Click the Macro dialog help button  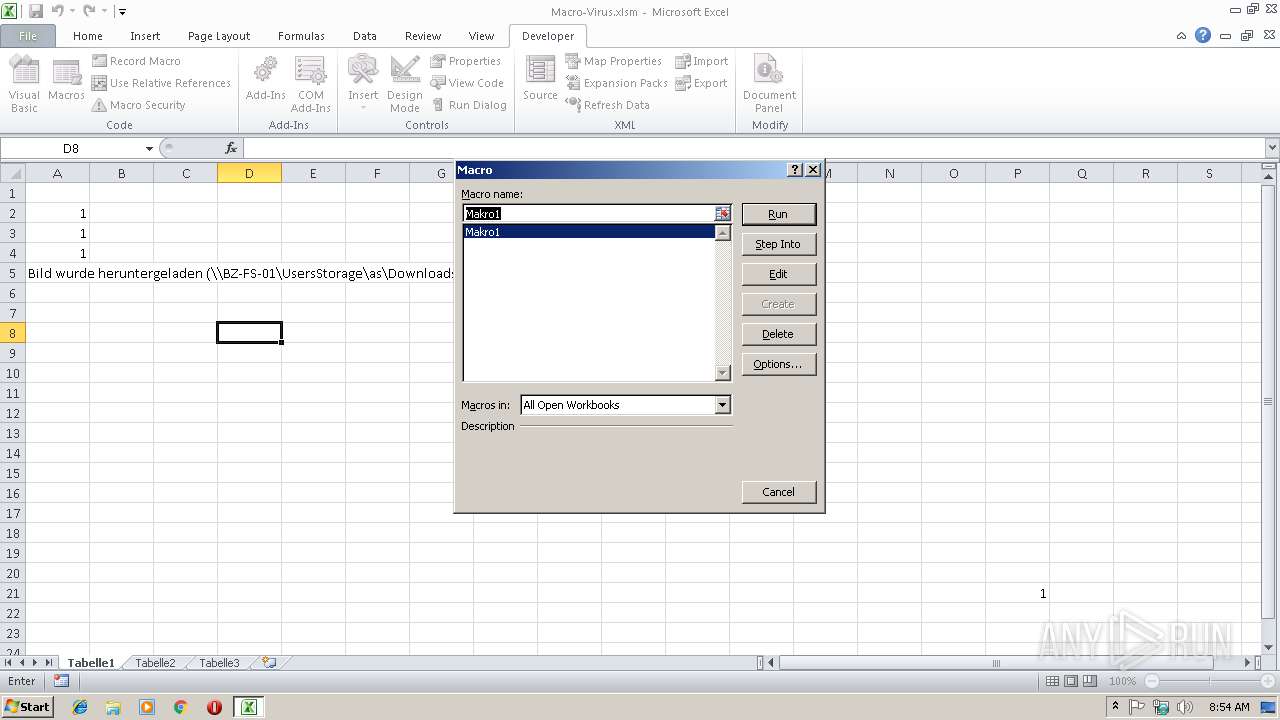click(795, 170)
